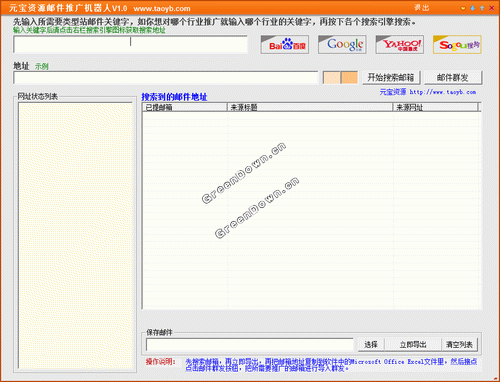This screenshot has width=500, height=382.
Task: Click the 立即导出 export now button
Action: pyautogui.click(x=413, y=344)
